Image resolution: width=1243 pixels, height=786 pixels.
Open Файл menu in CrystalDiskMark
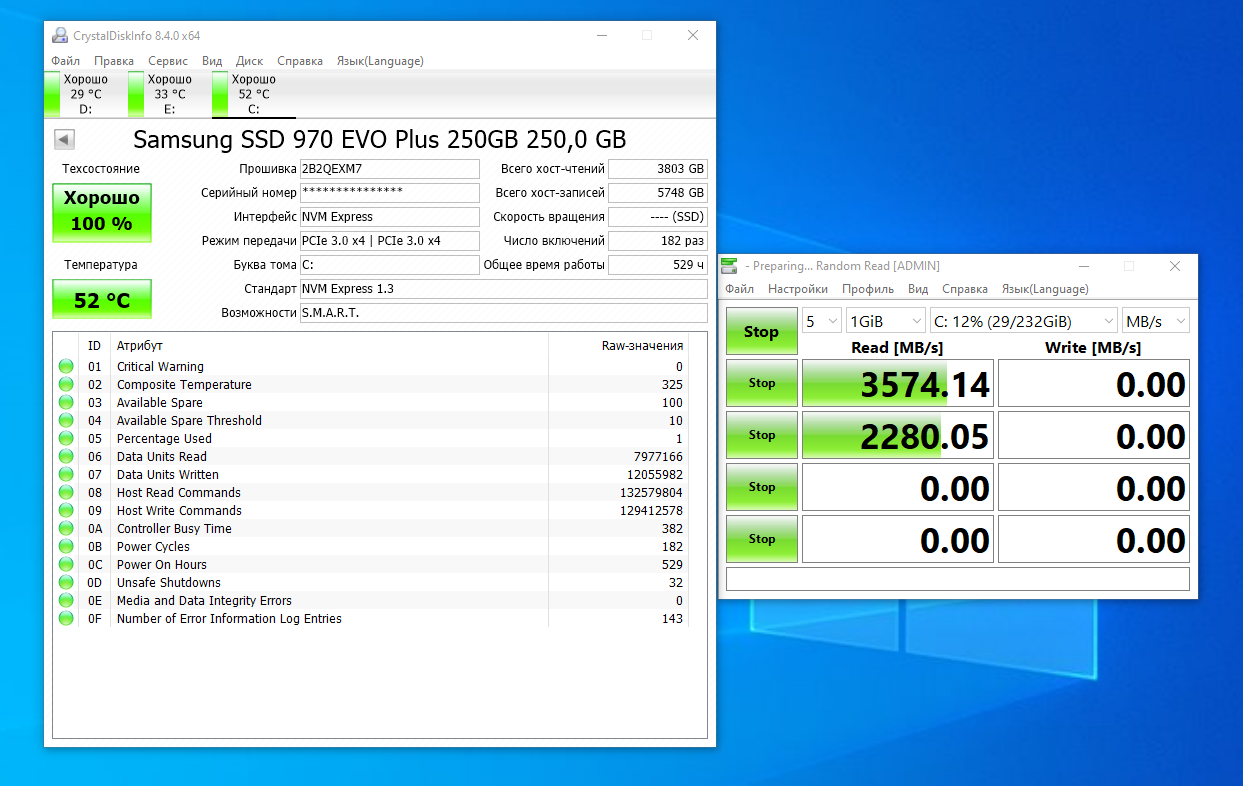[740, 289]
